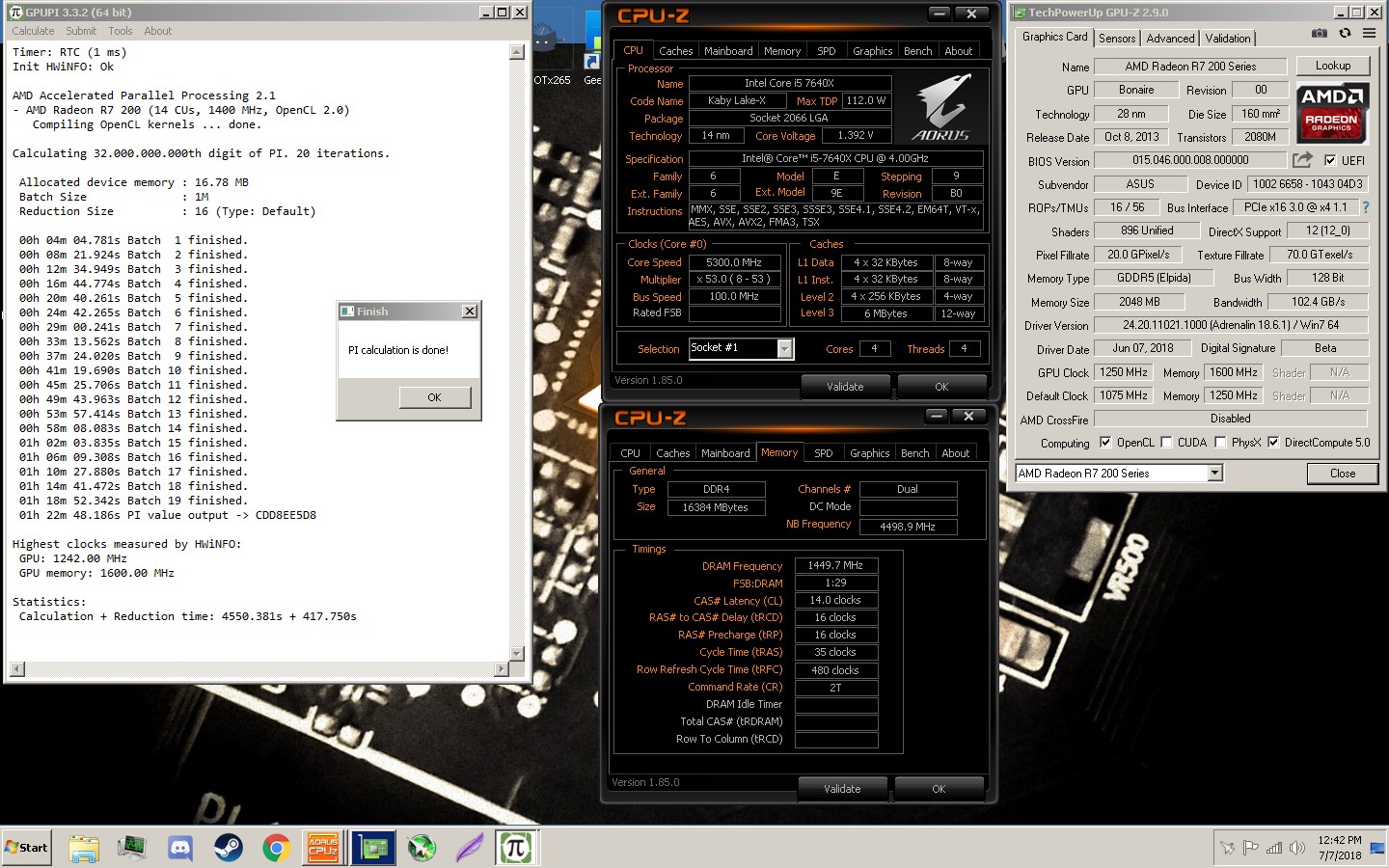Switch to AORUS CPU-Z taskbar button
The image size is (1389, 868).
click(323, 848)
